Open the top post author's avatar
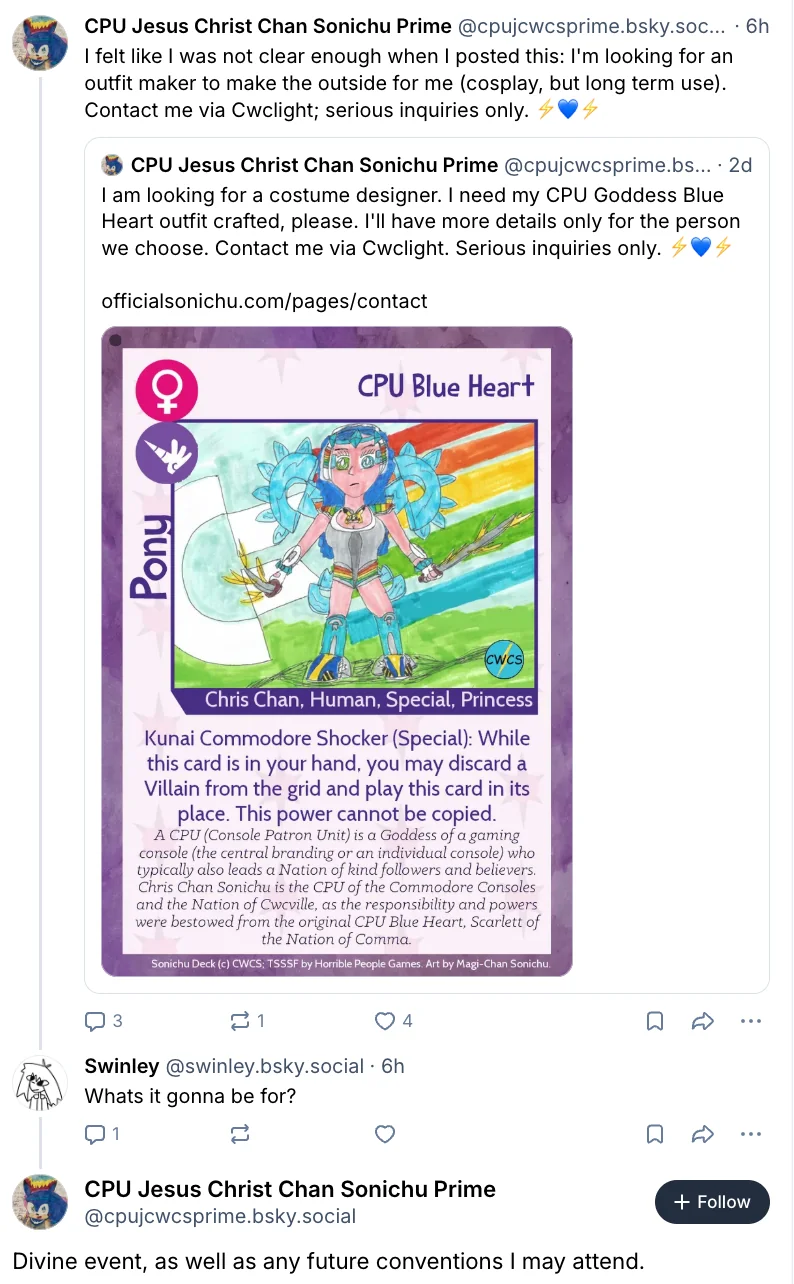 click(40, 43)
